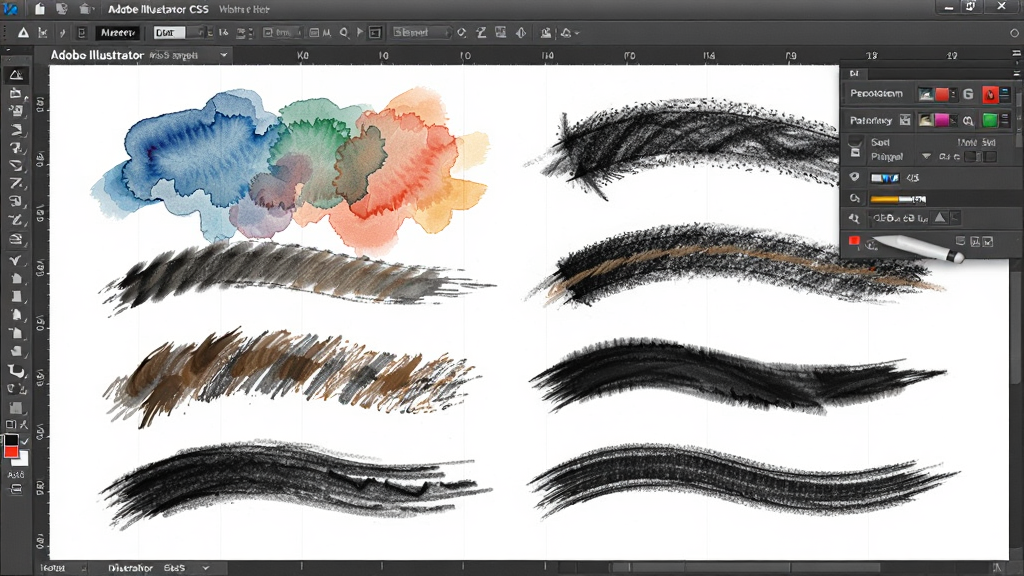Open the lines menu icon beside green swatch
1024x576 pixels.
(1005, 120)
